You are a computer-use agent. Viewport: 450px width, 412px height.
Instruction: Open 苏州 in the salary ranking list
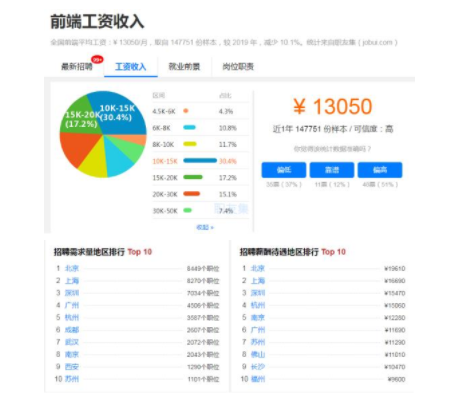pos(258,342)
